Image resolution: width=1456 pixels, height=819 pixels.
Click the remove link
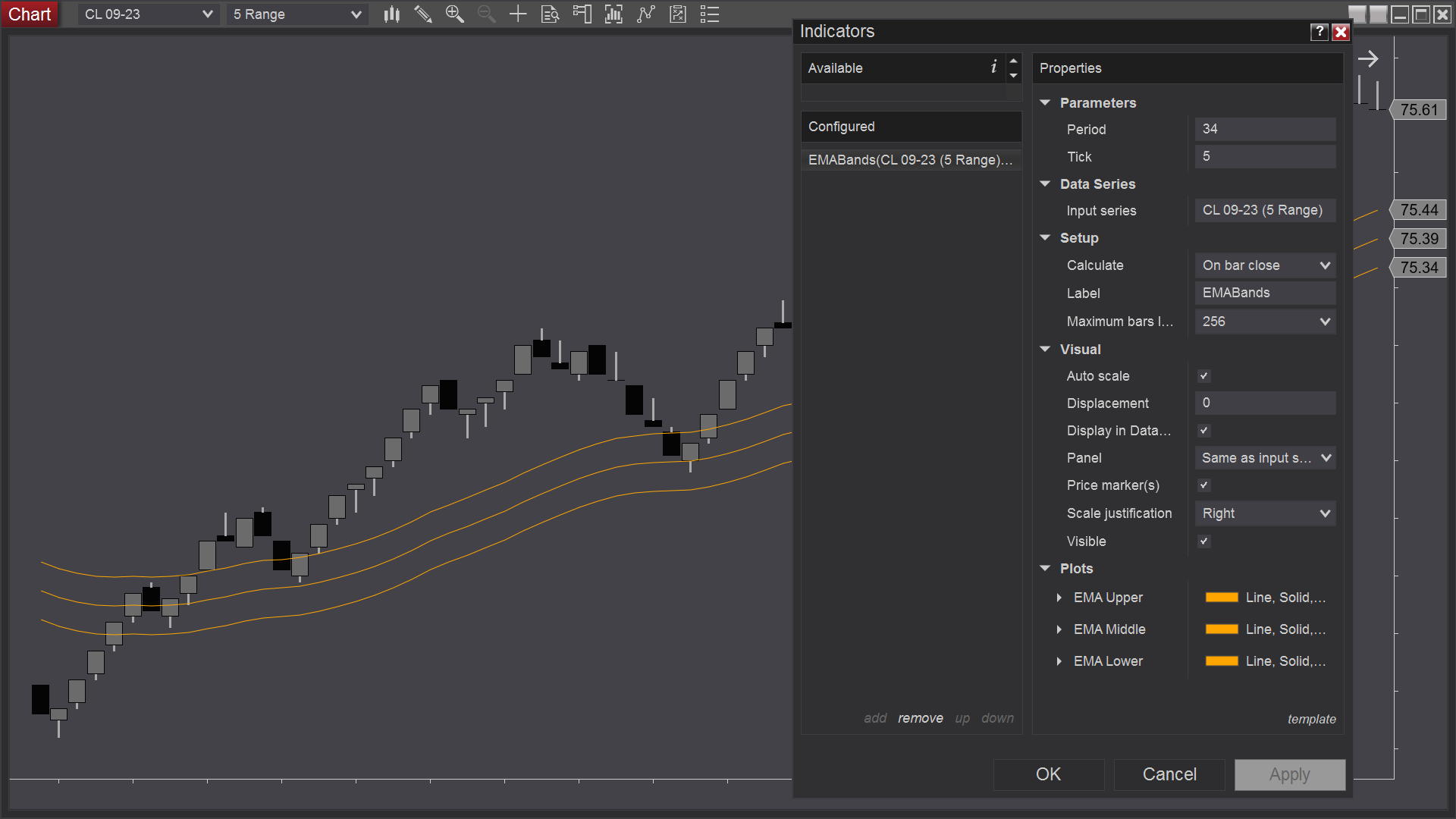tap(920, 718)
